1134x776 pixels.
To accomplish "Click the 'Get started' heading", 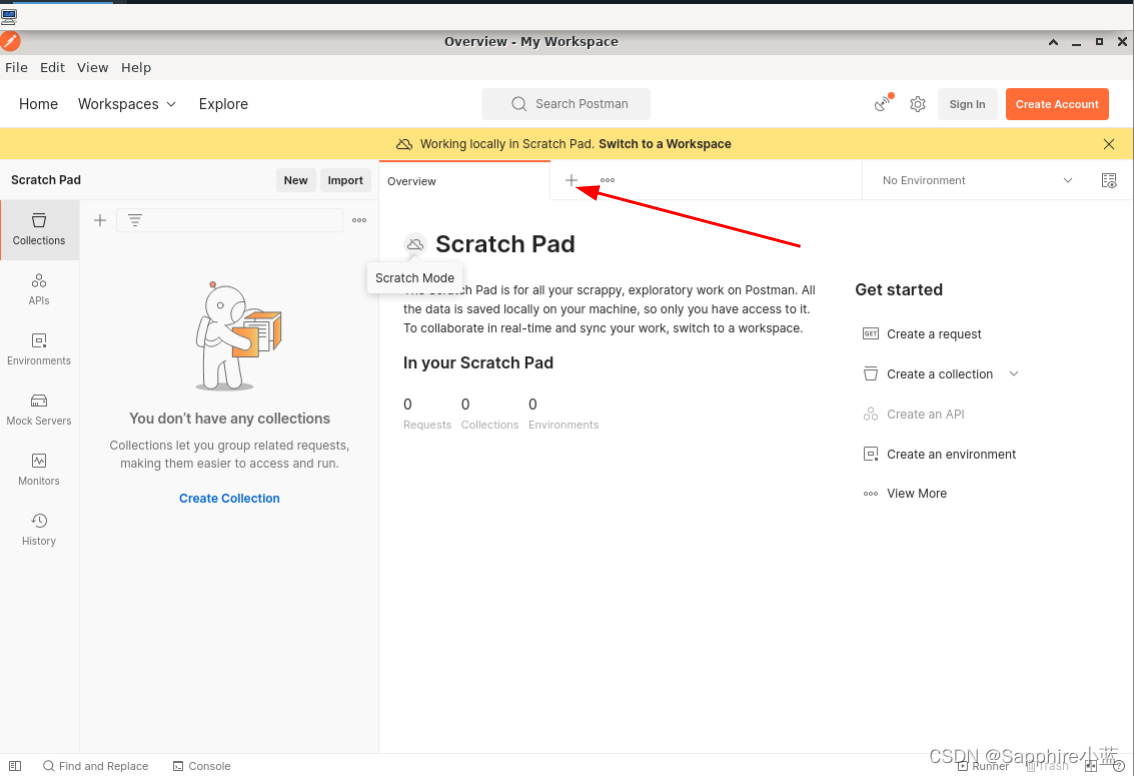I will point(899,290).
